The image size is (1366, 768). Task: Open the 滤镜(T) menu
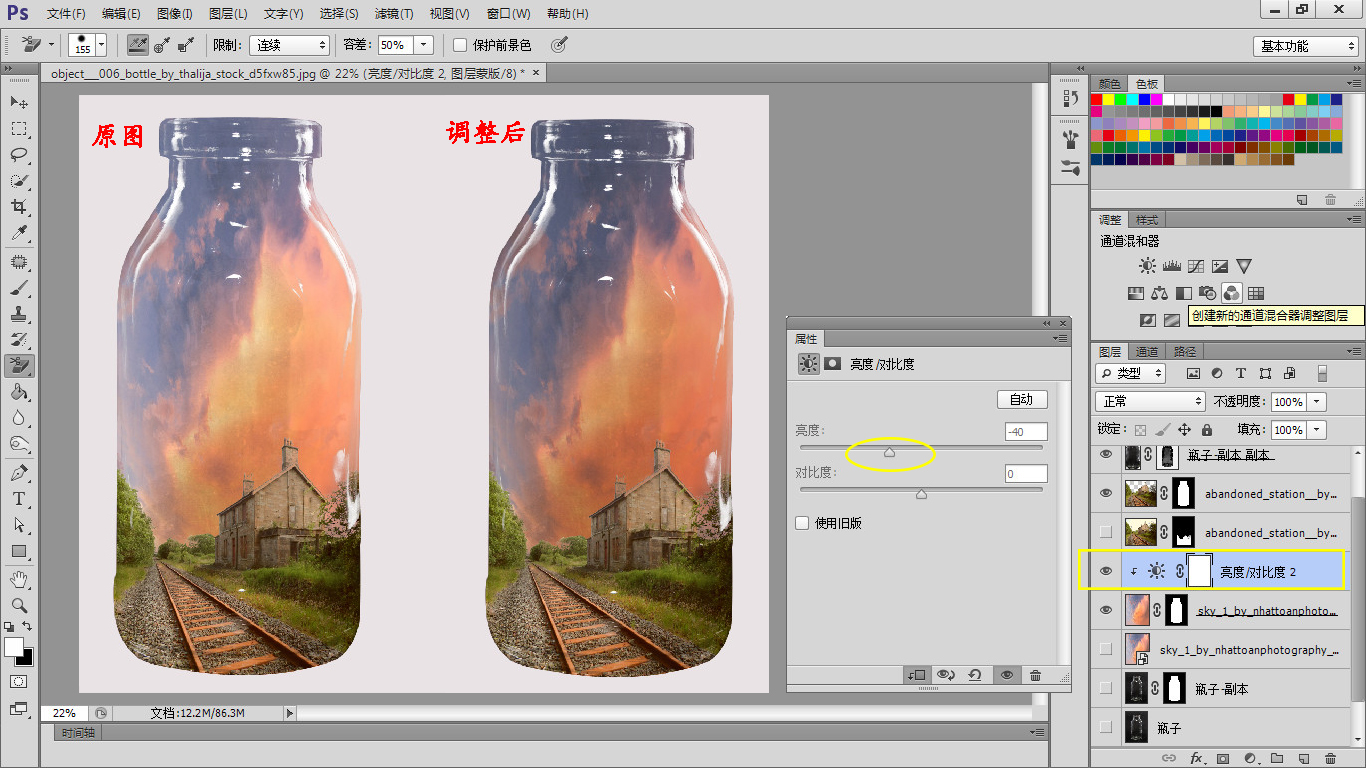(x=394, y=14)
